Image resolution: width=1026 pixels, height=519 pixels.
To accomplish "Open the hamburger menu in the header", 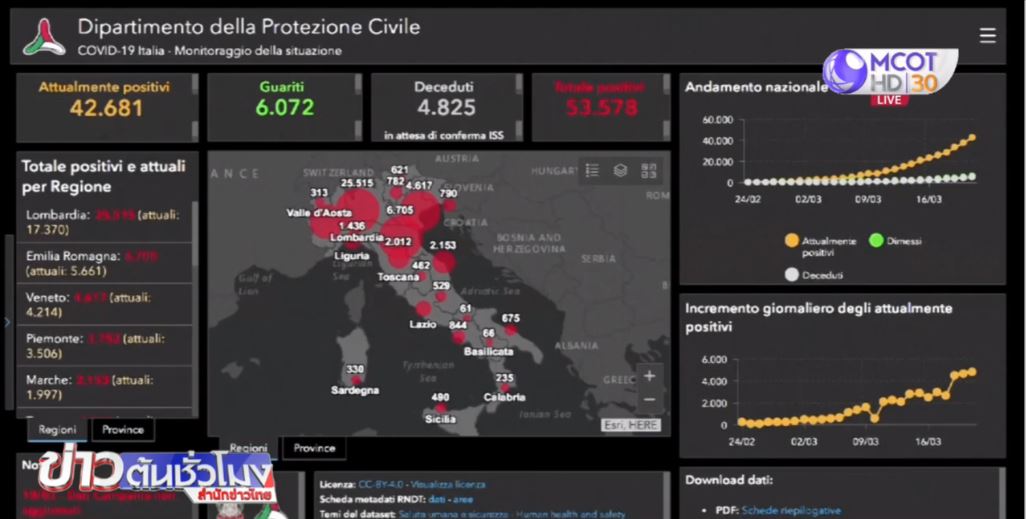I will click(x=987, y=36).
